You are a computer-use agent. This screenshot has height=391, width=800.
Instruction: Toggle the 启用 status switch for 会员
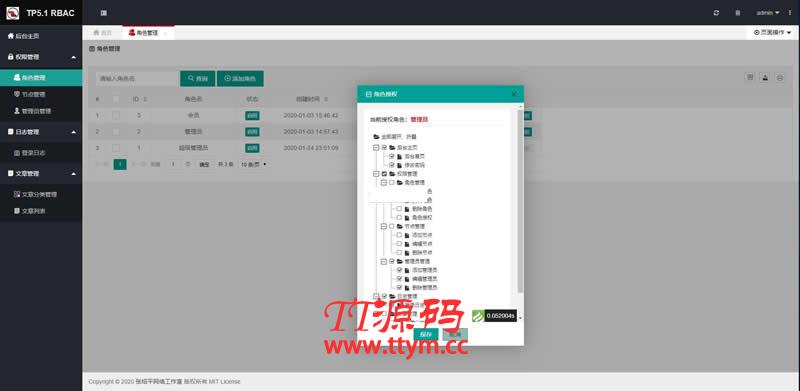(252, 116)
